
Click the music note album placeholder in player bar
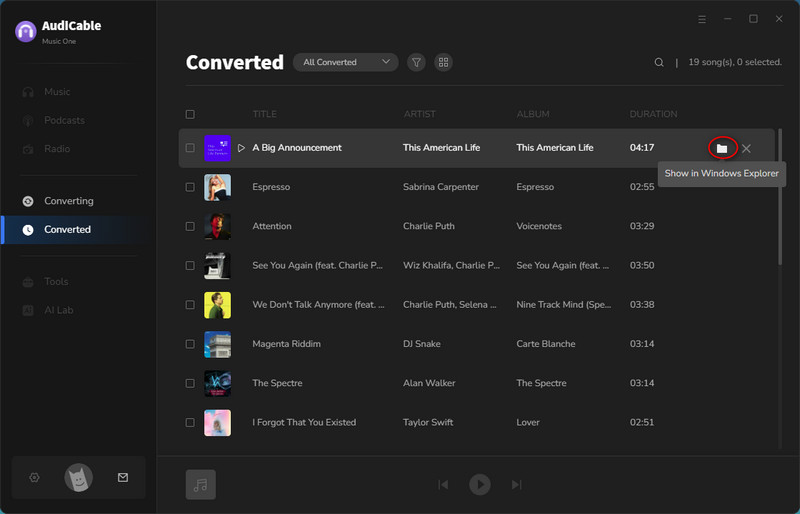pos(201,484)
